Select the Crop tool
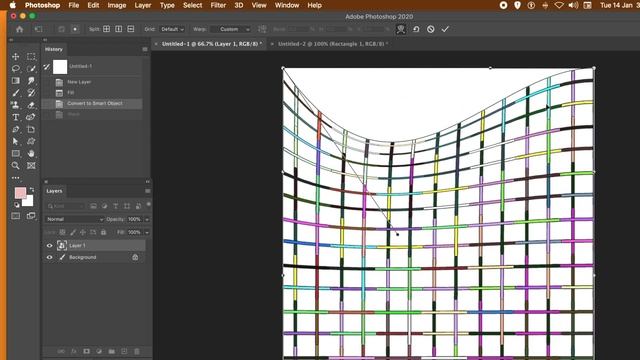640x360 pixels. [31, 129]
